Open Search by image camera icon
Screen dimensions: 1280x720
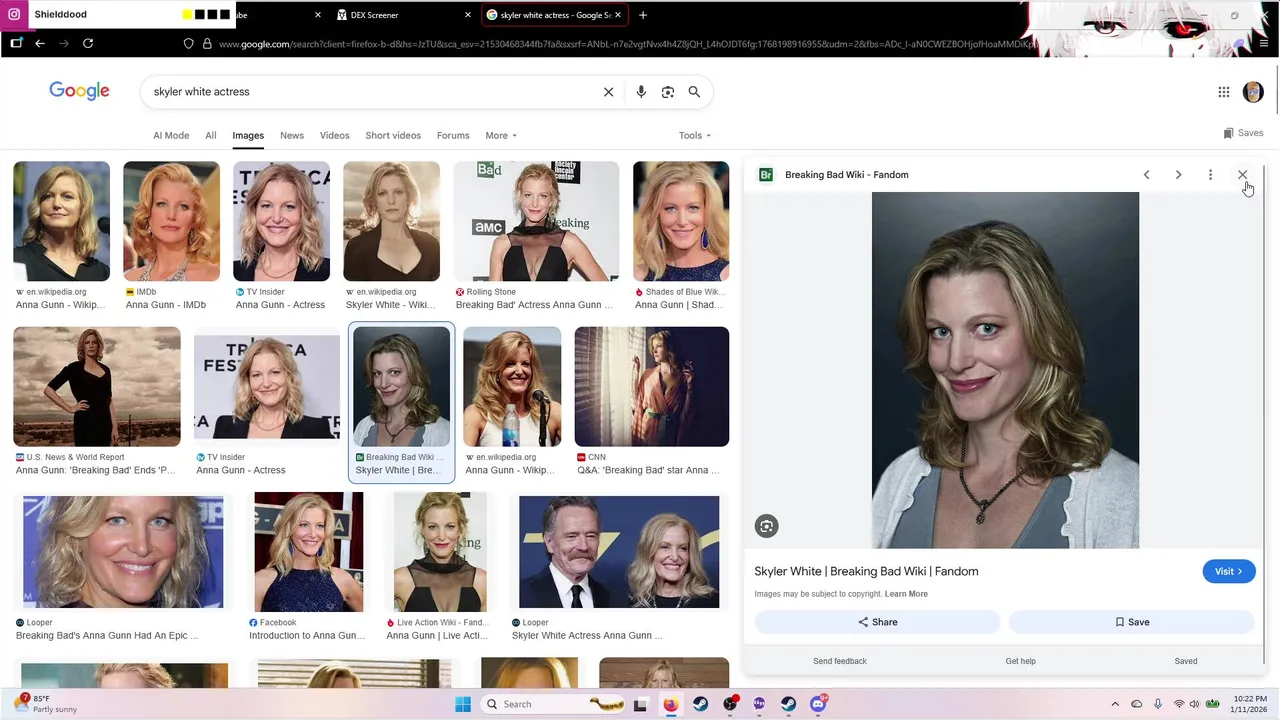tap(668, 92)
